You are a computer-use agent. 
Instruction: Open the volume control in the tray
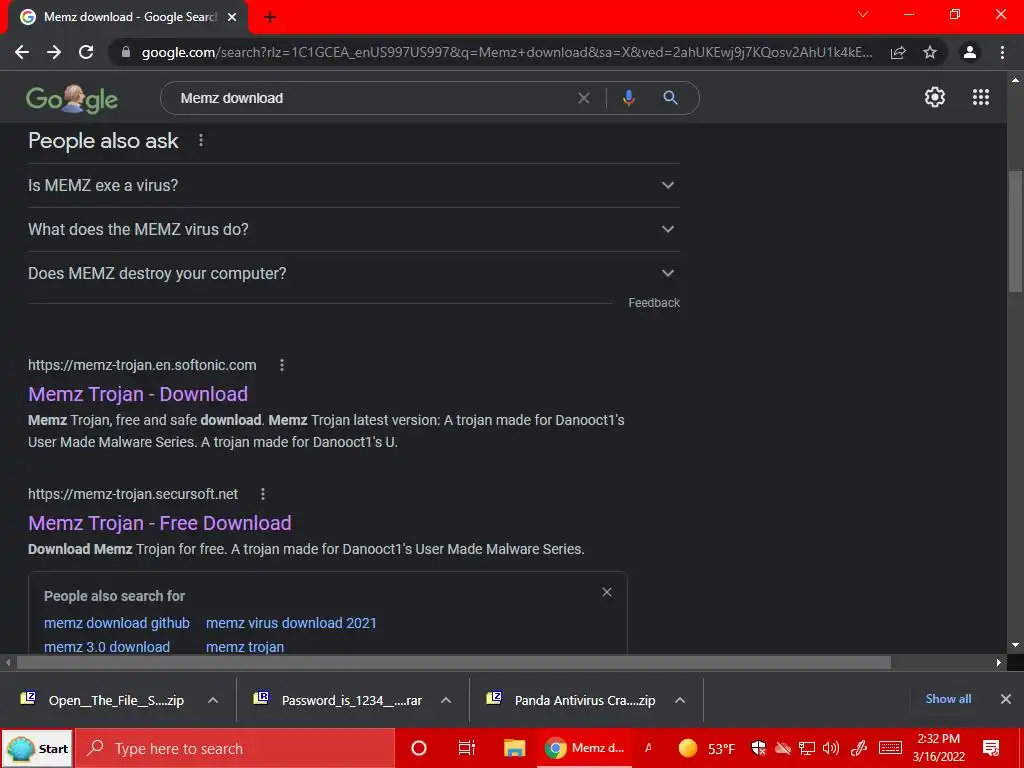pos(831,748)
